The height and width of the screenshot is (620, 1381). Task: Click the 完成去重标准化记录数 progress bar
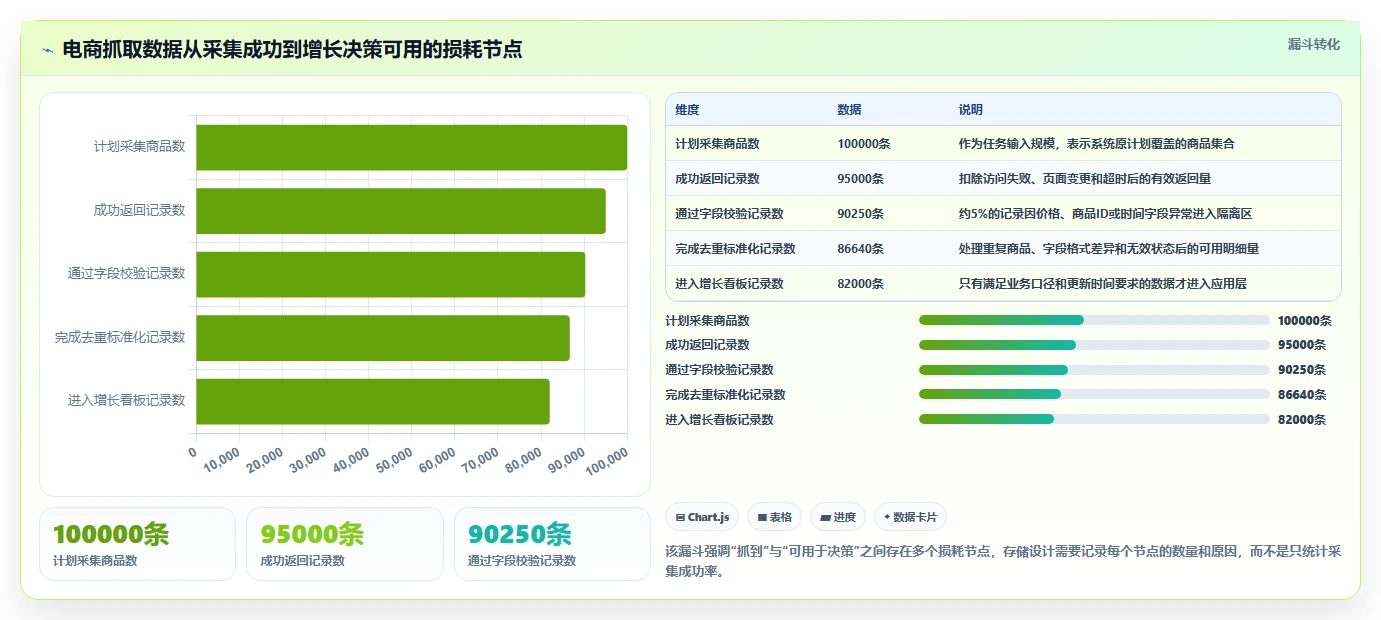[x=1094, y=394]
